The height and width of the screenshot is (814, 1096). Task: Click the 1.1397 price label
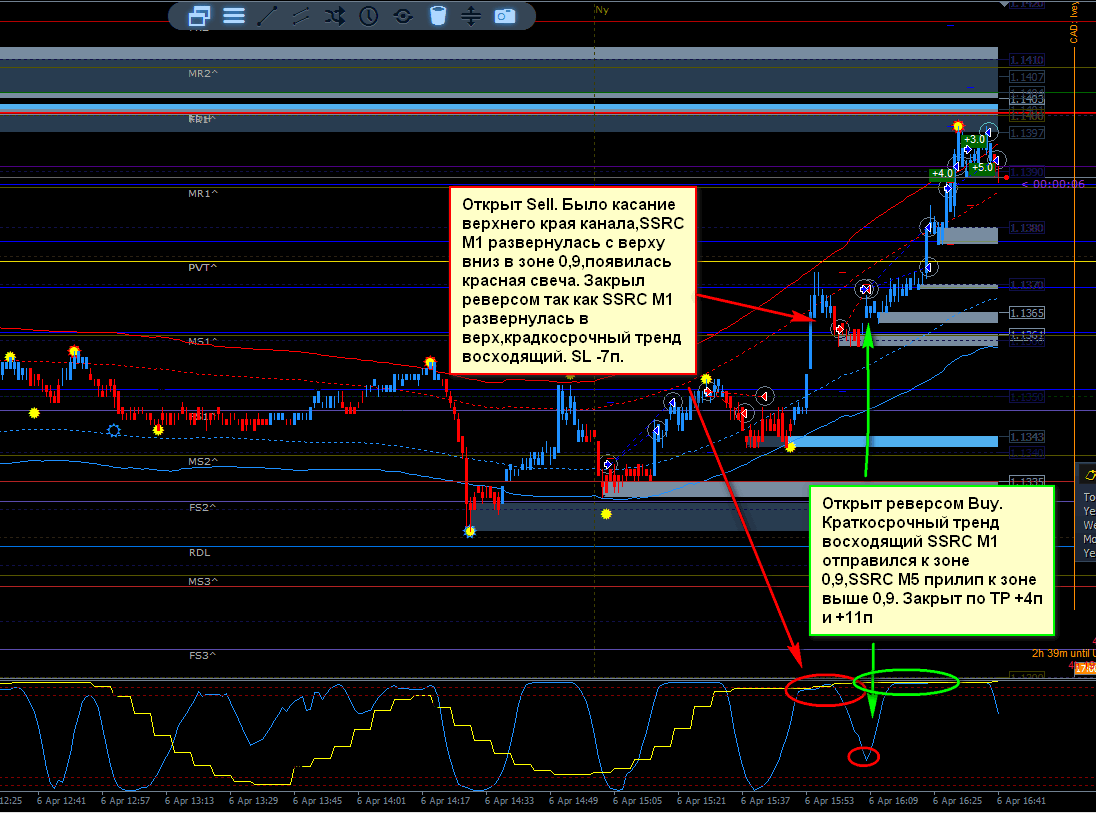1026,133
